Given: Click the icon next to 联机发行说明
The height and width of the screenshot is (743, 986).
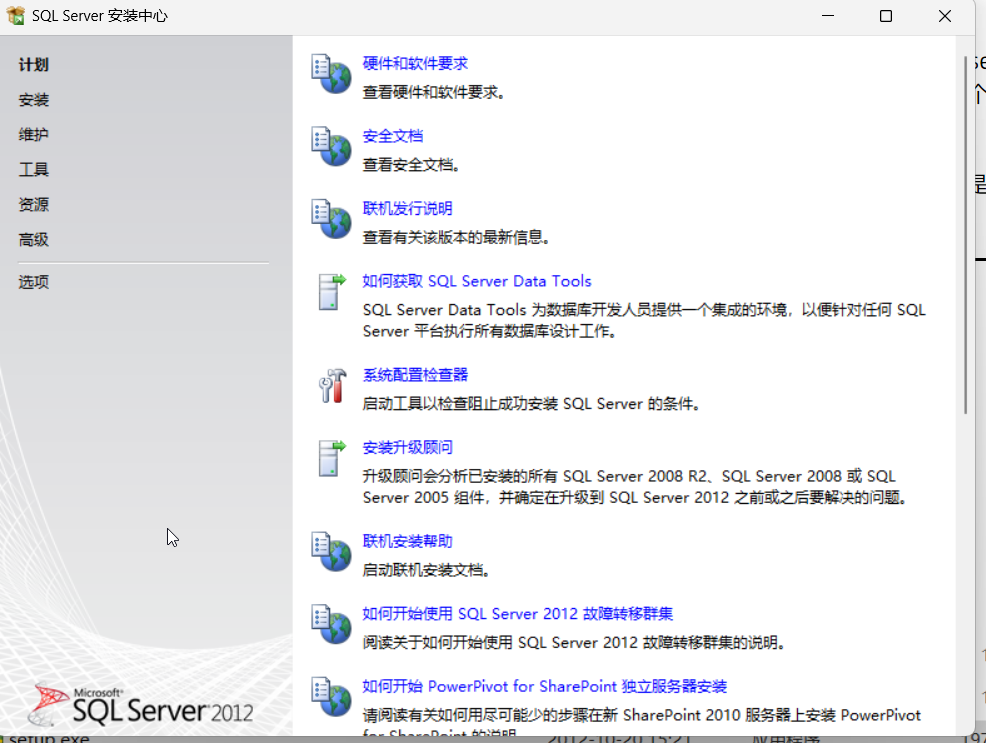Looking at the screenshot, I should pos(331,219).
